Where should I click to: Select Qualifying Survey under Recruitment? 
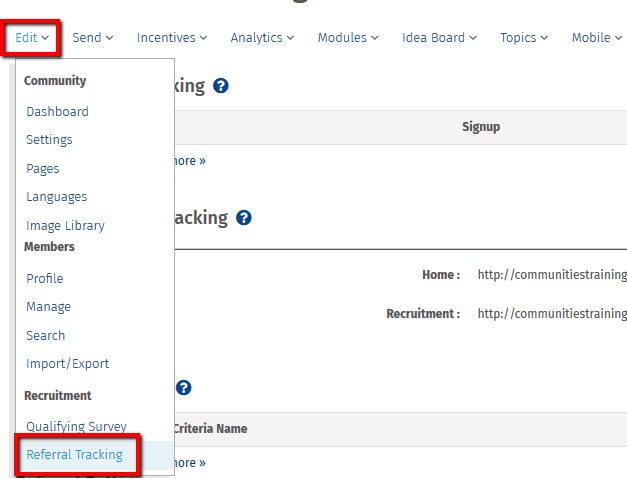pyautogui.click(x=76, y=426)
